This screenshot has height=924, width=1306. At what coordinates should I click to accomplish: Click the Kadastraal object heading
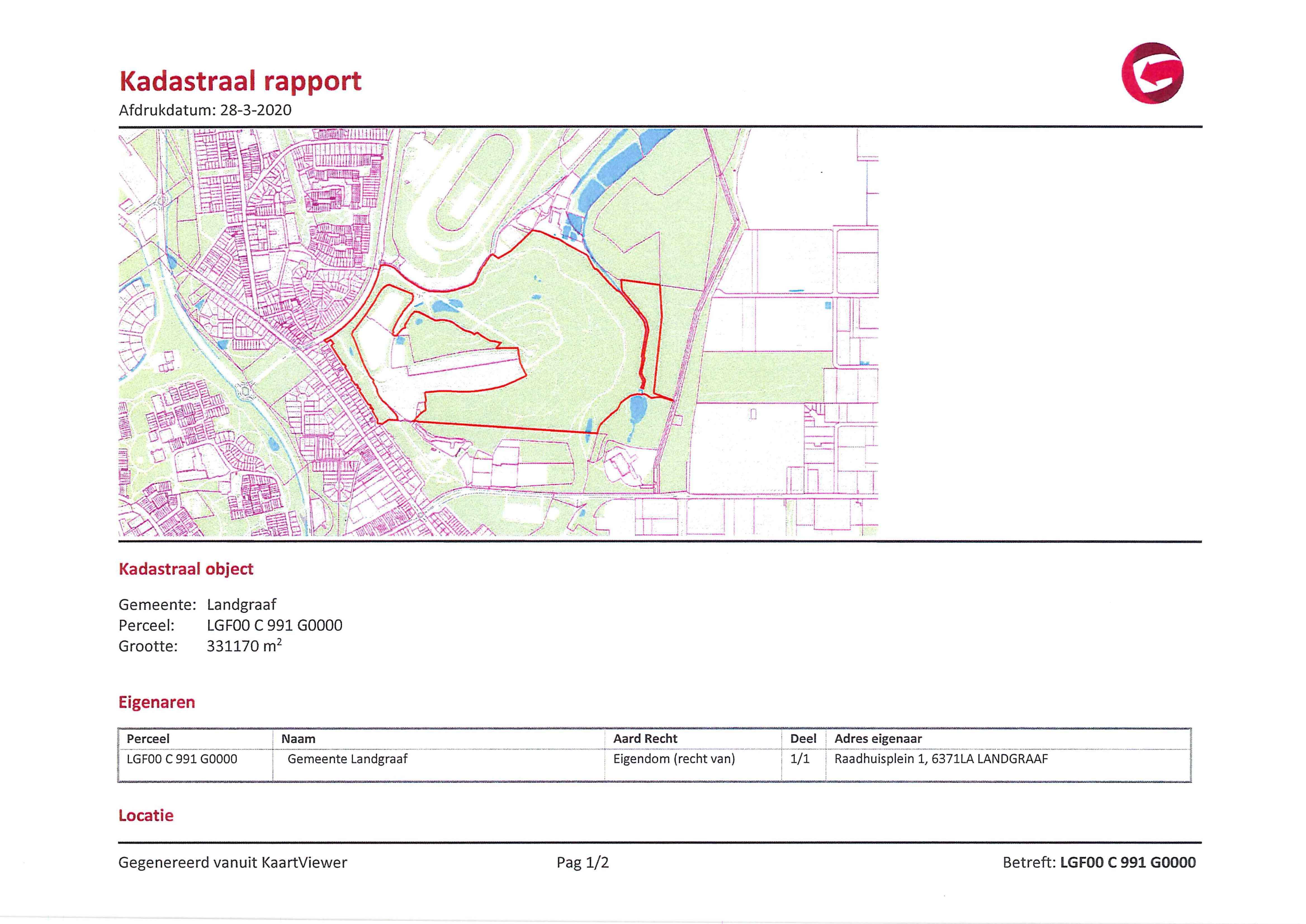[x=186, y=569]
